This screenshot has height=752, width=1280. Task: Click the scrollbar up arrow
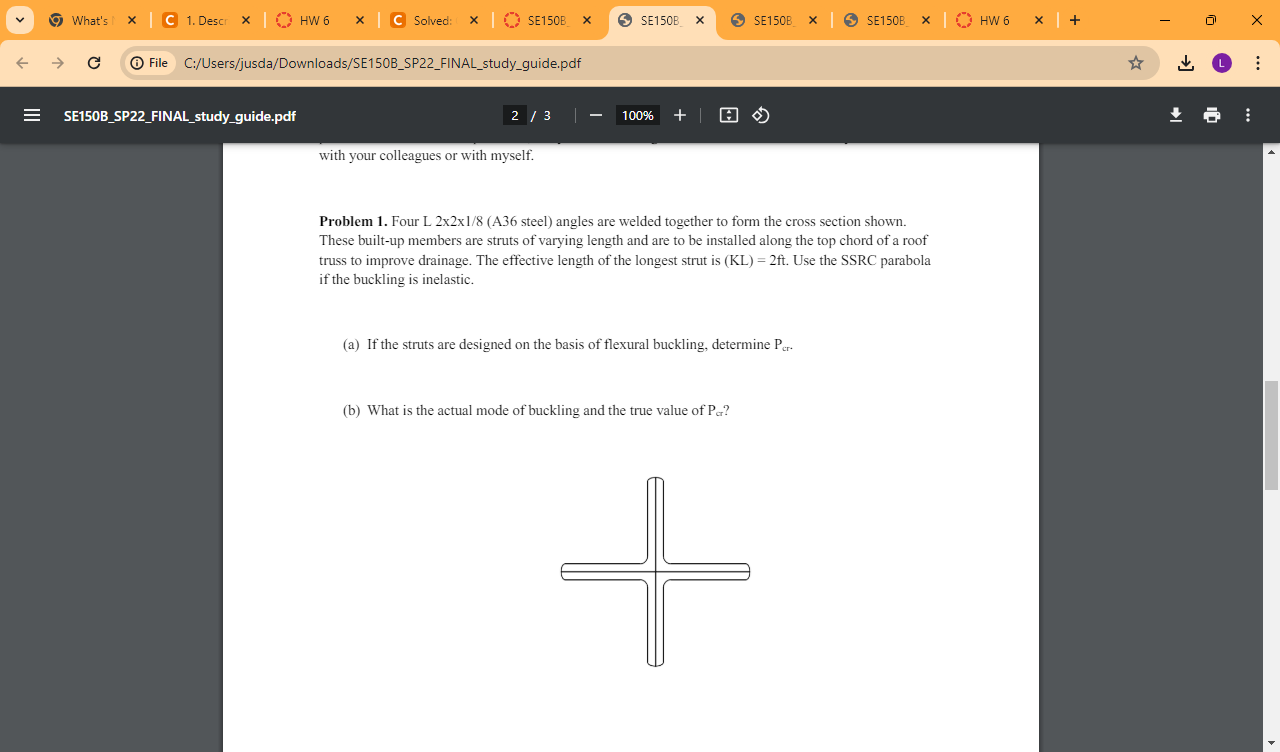[1271, 152]
